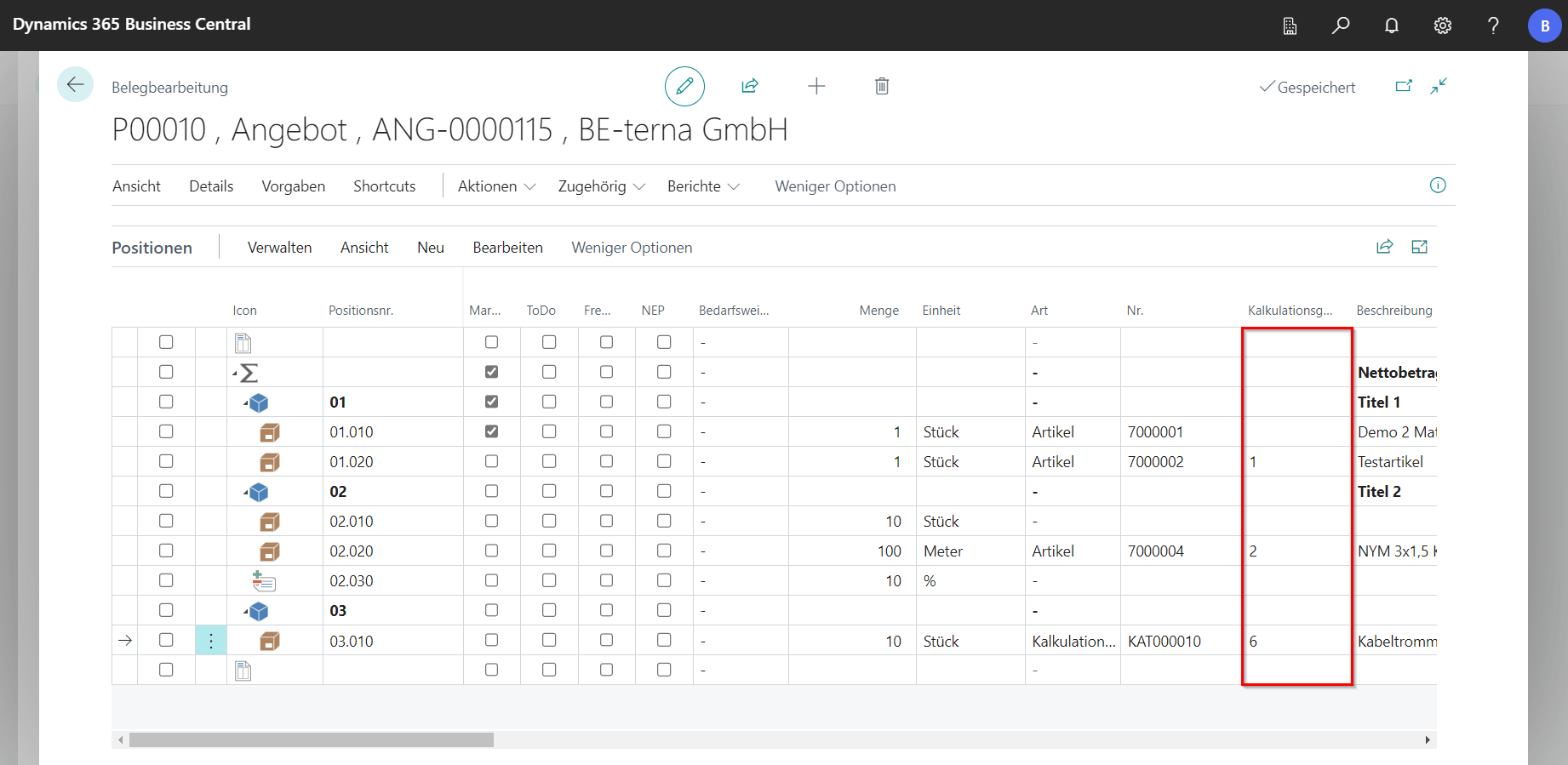1568x765 pixels.
Task: Expand the Aktionen dropdown menu
Action: point(496,186)
